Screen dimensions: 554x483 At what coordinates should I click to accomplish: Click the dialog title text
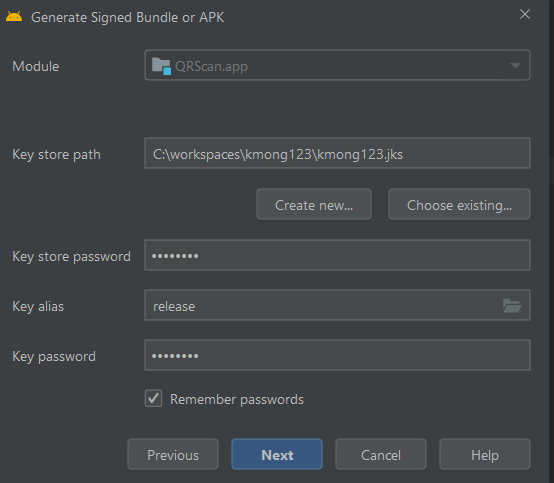click(128, 17)
